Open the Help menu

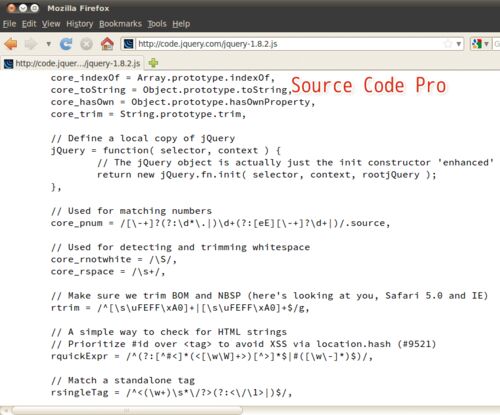(x=181, y=24)
